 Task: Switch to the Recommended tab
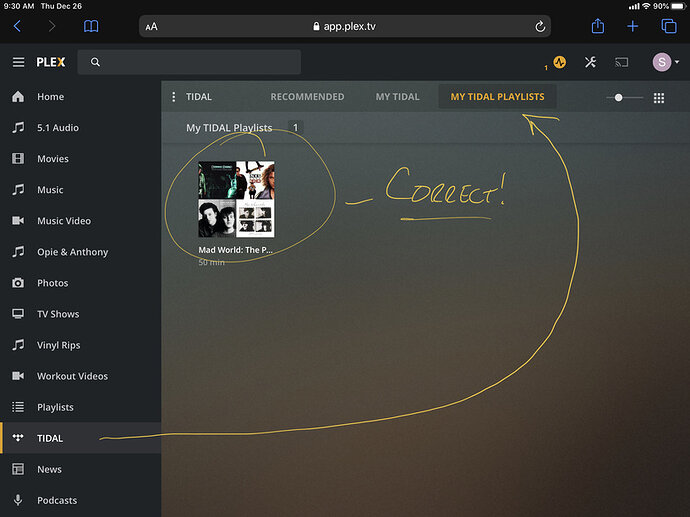307,97
